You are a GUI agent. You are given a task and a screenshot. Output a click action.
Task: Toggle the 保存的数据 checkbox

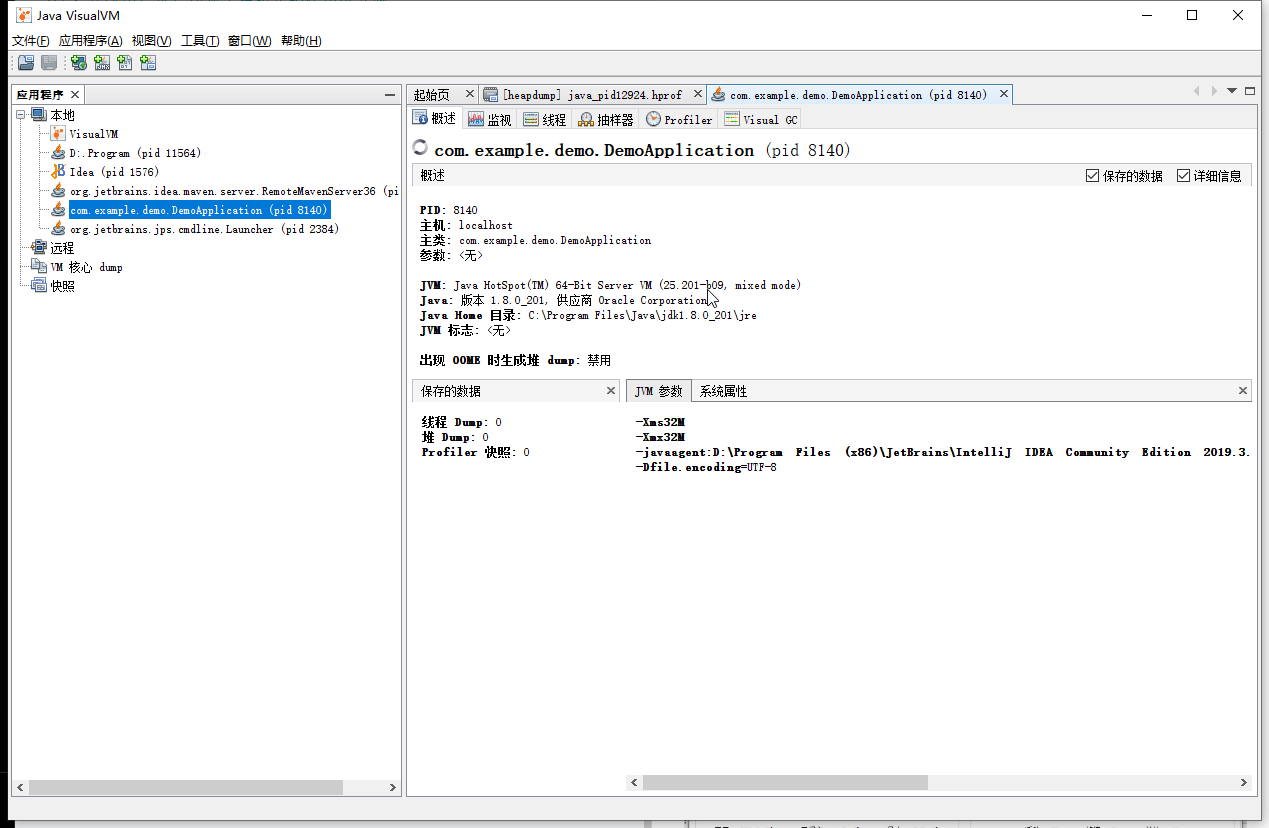pos(1092,176)
